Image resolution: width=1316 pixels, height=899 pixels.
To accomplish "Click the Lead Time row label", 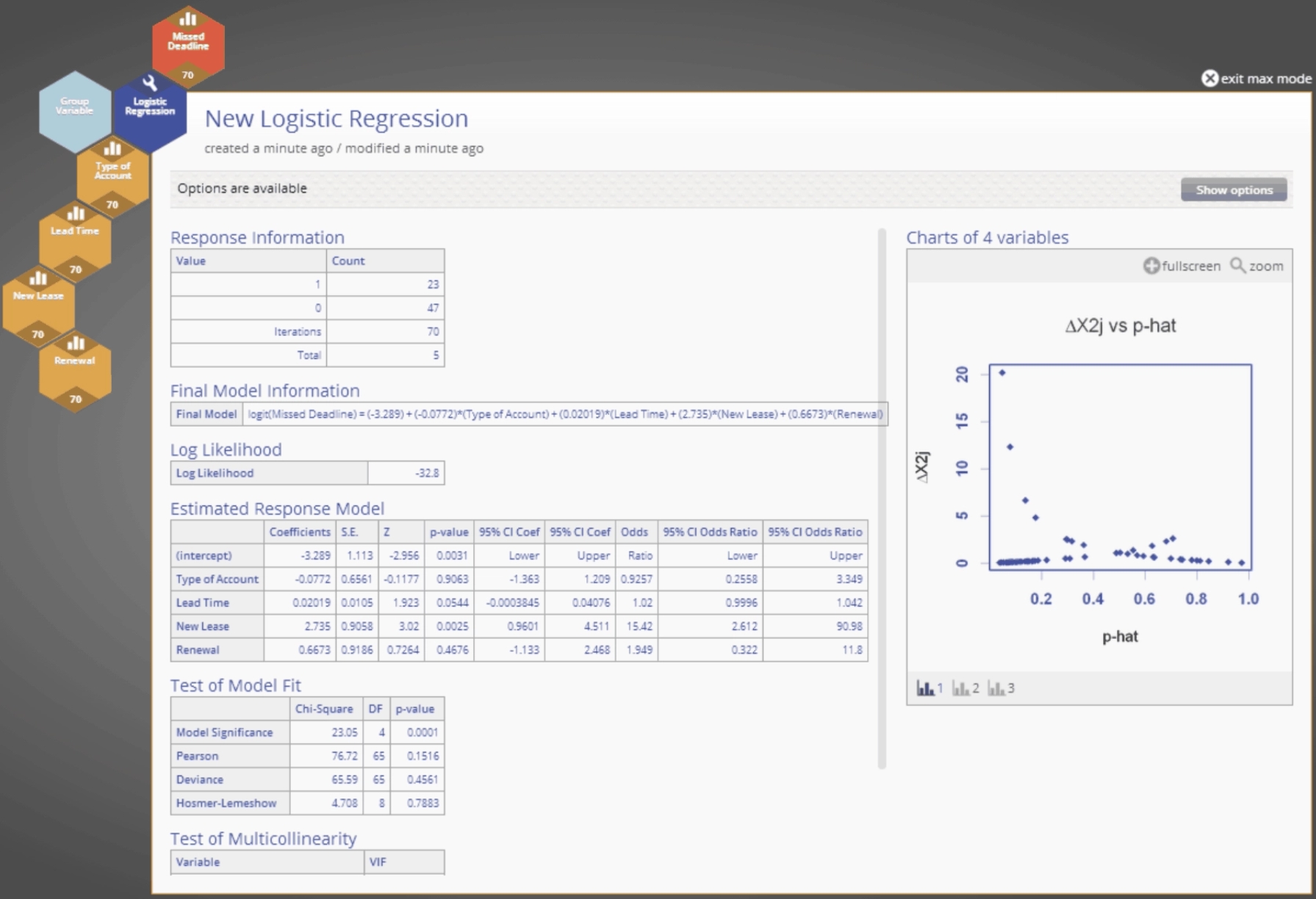I will pos(217,602).
